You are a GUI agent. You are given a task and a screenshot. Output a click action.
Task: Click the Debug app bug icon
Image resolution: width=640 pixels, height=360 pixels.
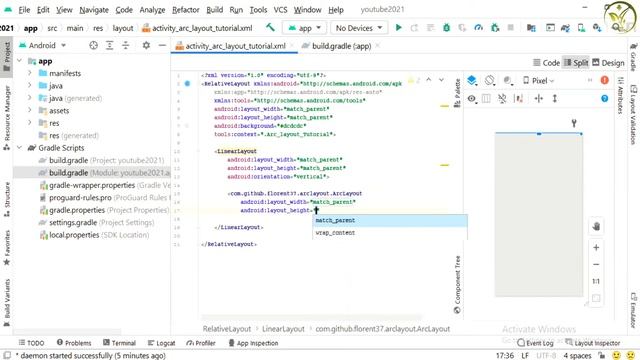point(447,28)
